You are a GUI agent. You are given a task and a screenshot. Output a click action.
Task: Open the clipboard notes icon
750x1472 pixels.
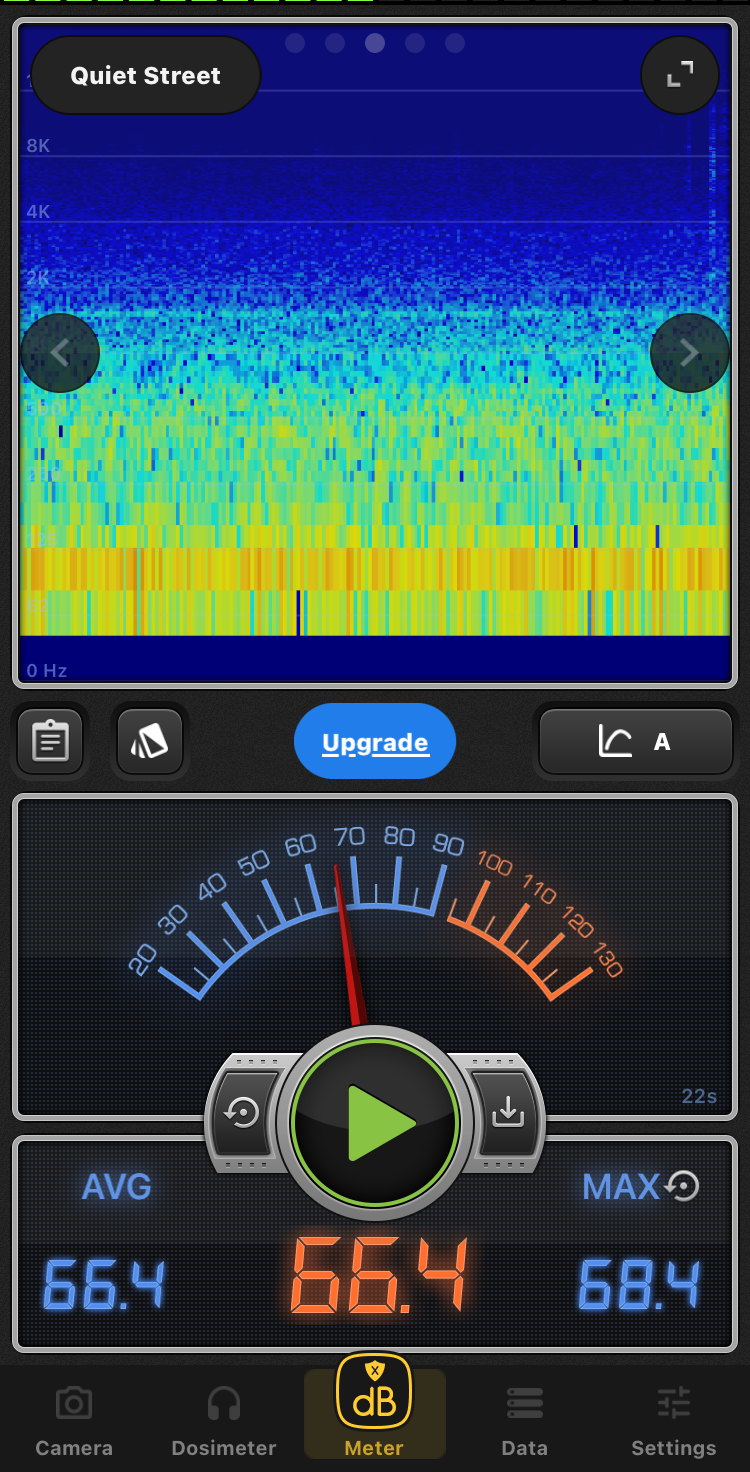(x=50, y=741)
